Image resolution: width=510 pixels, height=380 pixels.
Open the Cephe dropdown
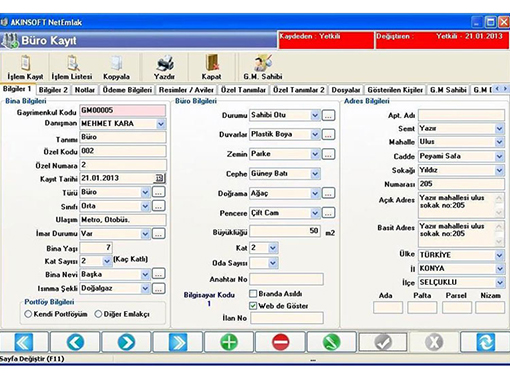click(315, 174)
